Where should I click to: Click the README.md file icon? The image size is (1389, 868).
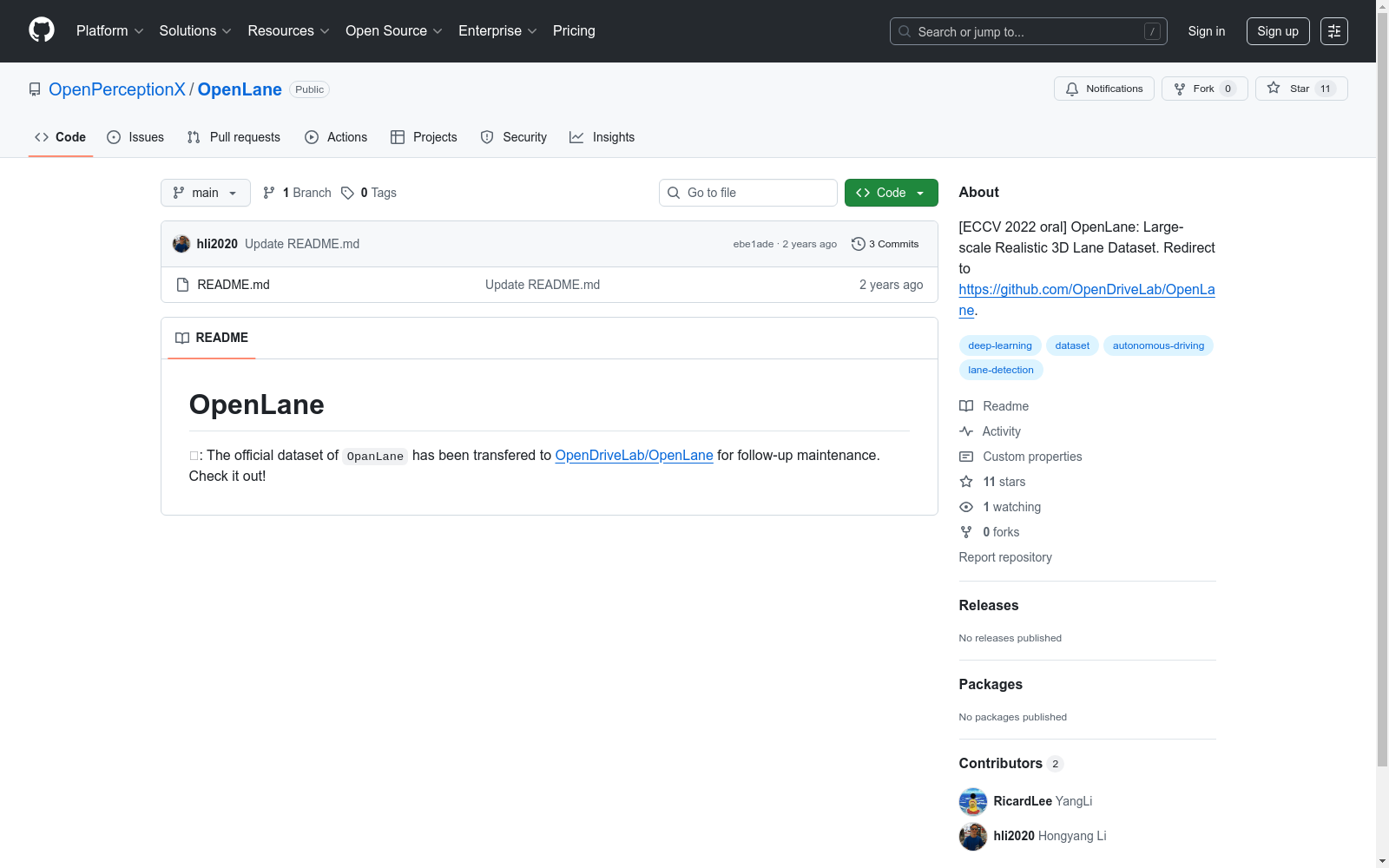(x=182, y=285)
